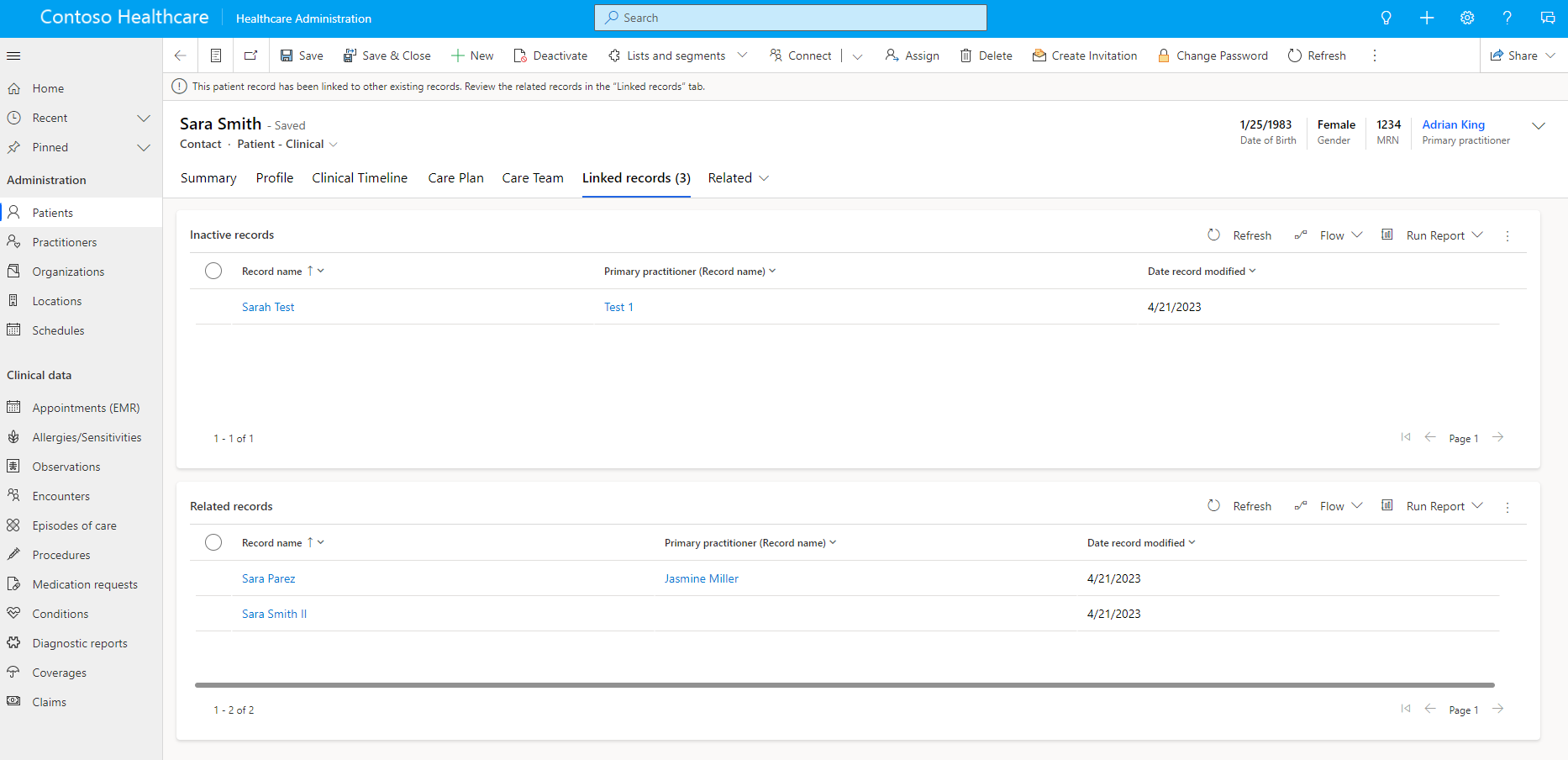
Task: Open Related records more commands menu
Action: click(x=1507, y=507)
